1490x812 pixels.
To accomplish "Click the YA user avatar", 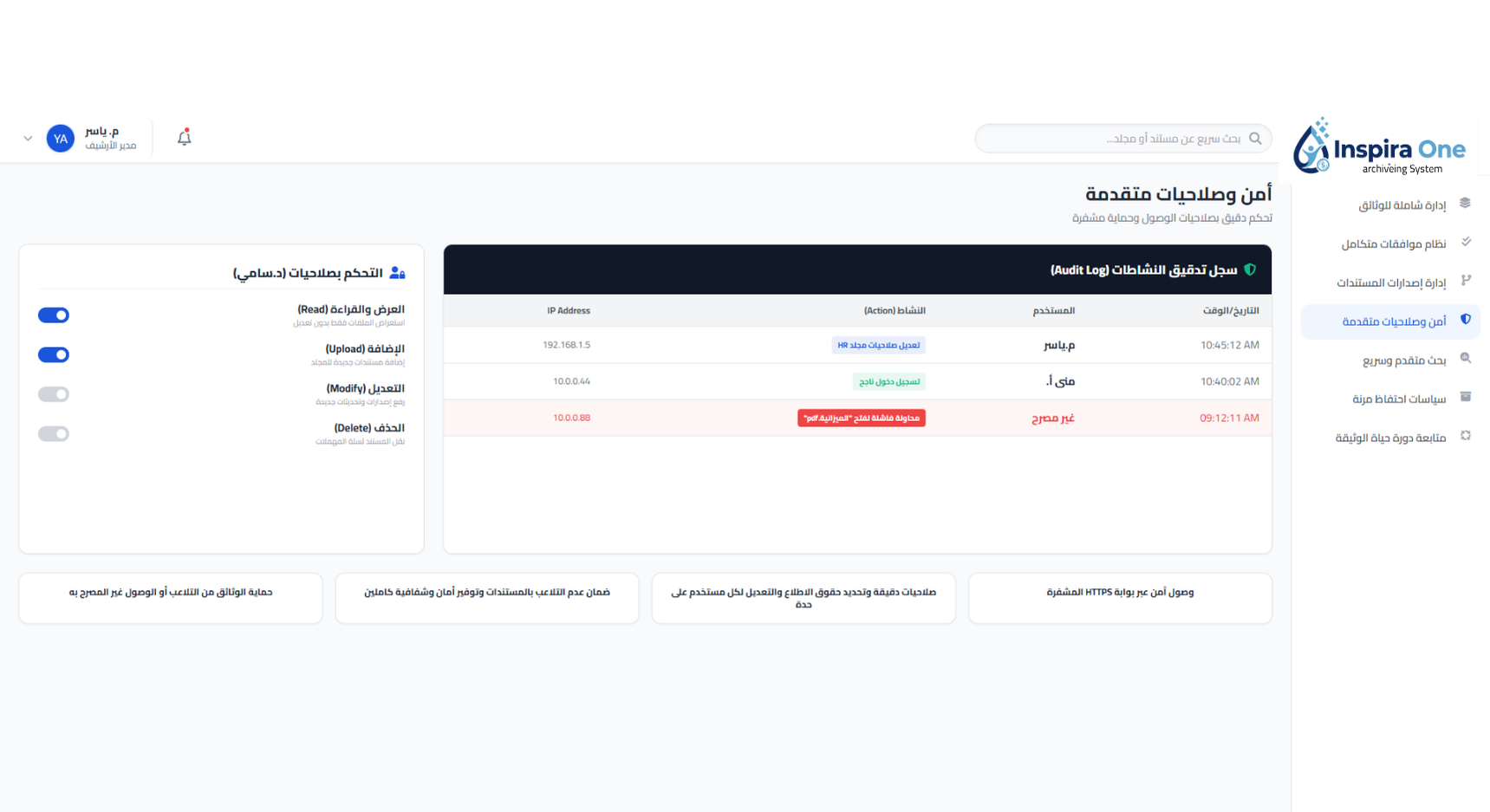I will pos(61,139).
